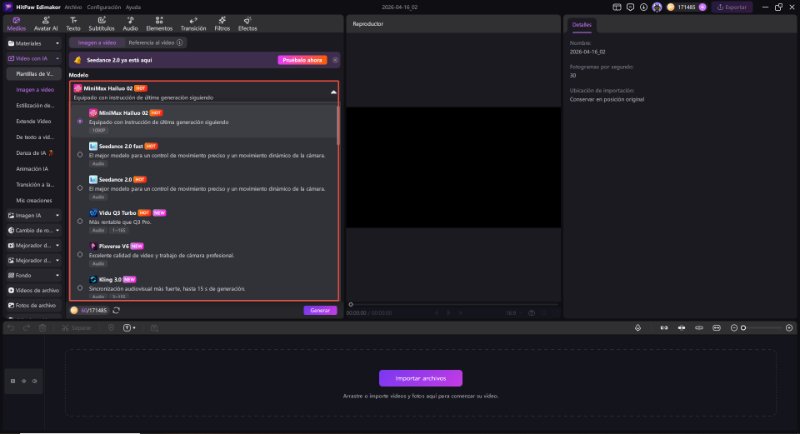Toggle the track visibility eye icon in the timeline
The image size is (800, 434).
click(35, 381)
